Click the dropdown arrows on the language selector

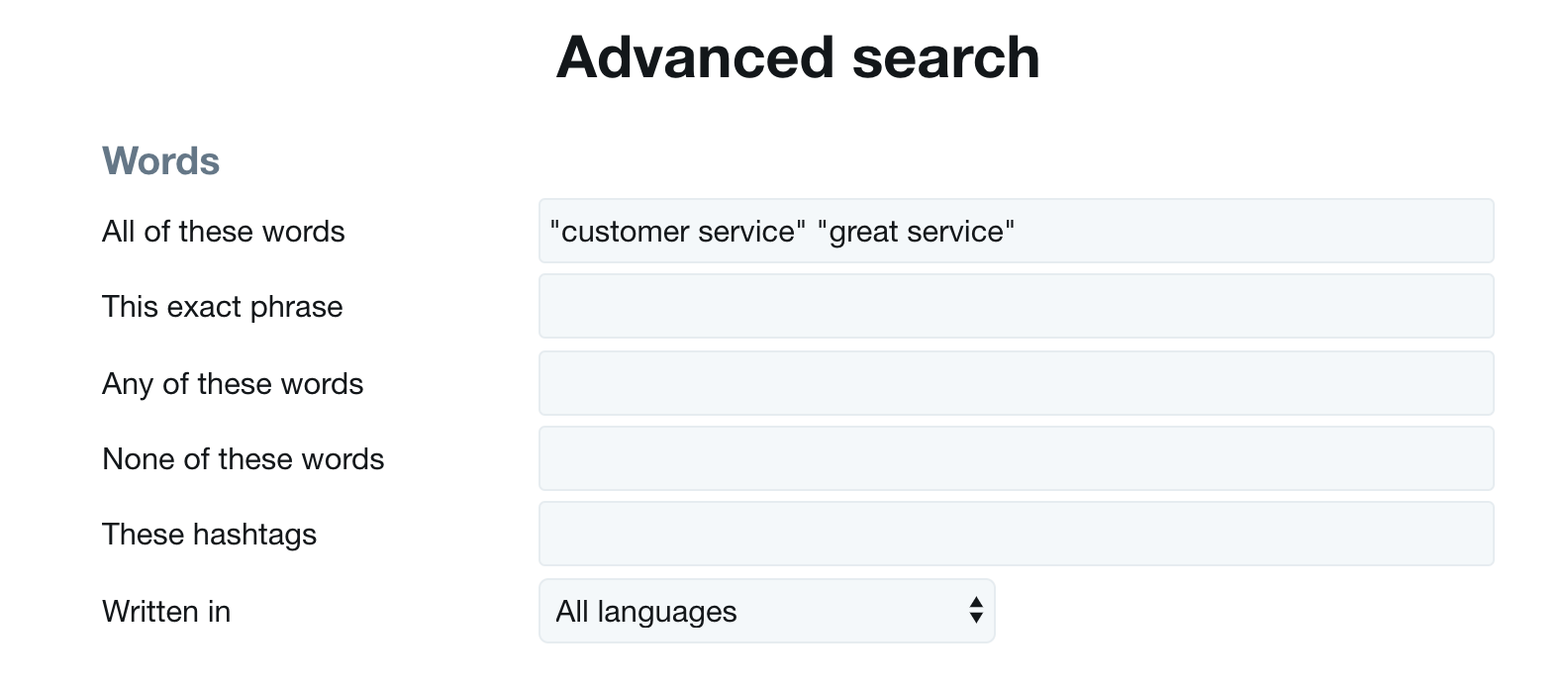(976, 611)
